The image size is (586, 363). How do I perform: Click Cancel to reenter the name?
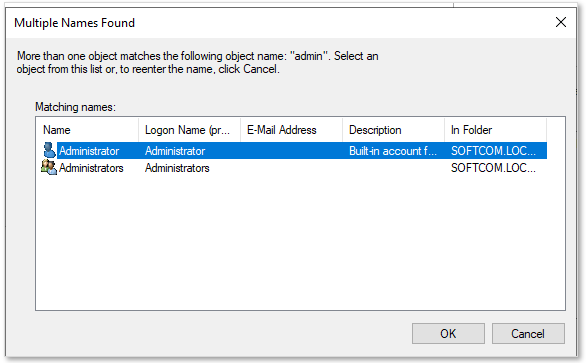click(x=528, y=333)
